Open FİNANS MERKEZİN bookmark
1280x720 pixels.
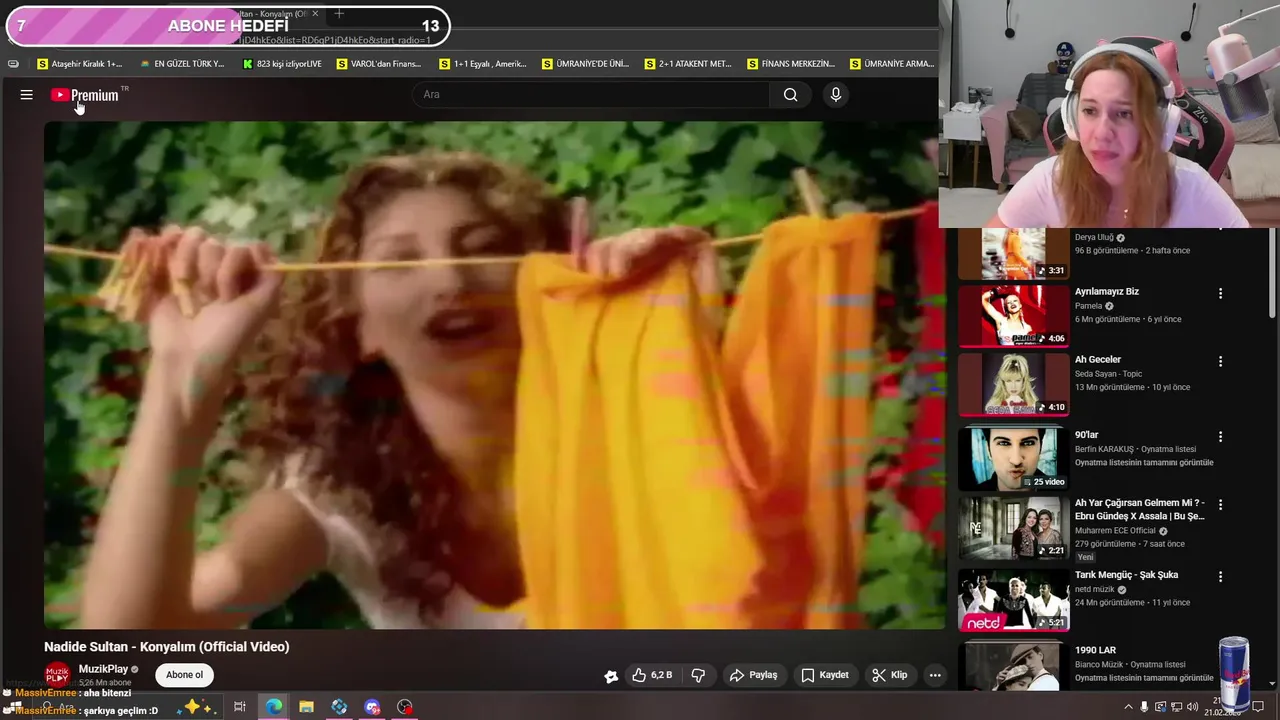click(x=790, y=64)
